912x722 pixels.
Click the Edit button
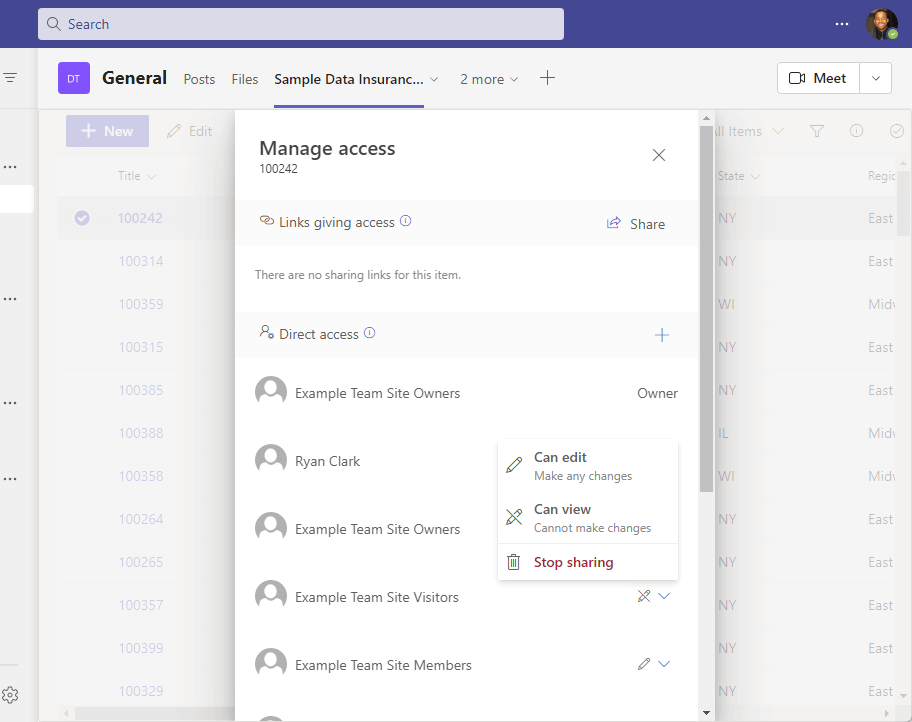tap(190, 131)
